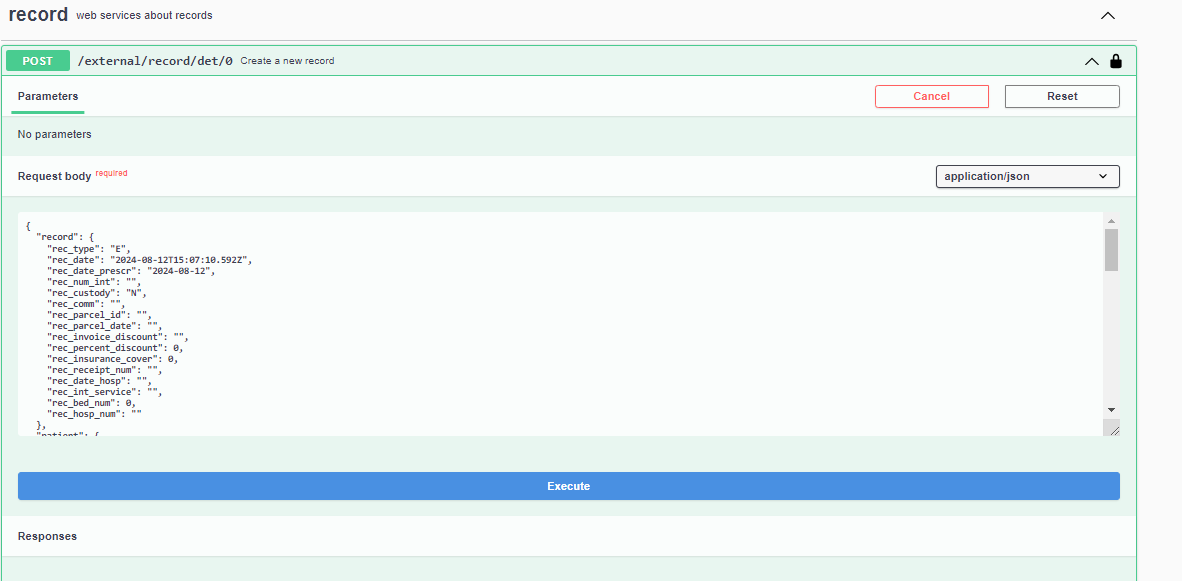
Task: Click inside the rec_date_prescr value
Action: point(180,271)
